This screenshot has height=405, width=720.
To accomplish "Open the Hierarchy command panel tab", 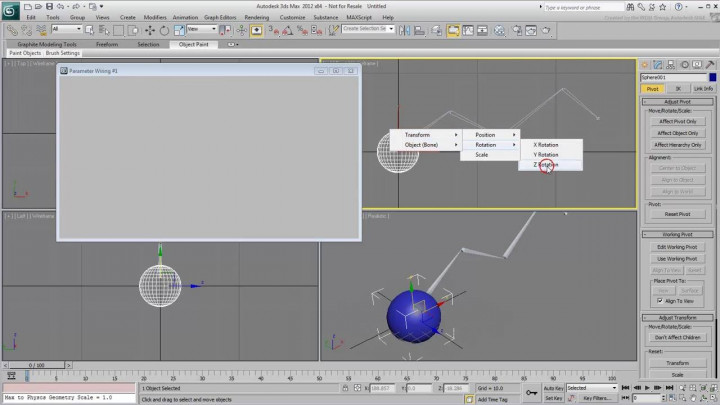I will pyautogui.click(x=671, y=65).
